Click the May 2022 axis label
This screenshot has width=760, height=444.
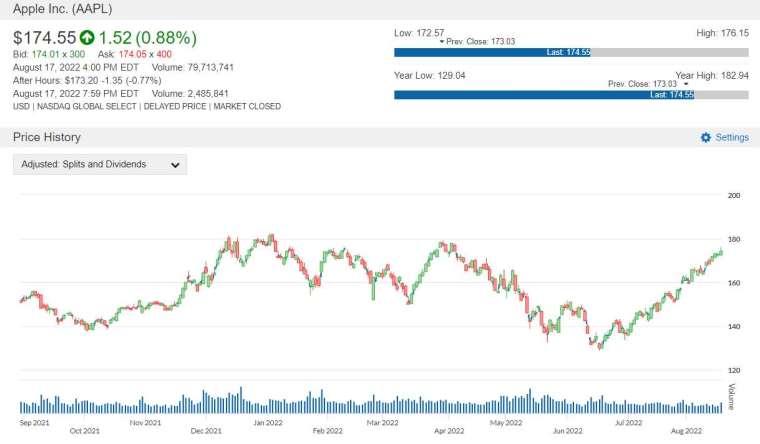tap(506, 423)
